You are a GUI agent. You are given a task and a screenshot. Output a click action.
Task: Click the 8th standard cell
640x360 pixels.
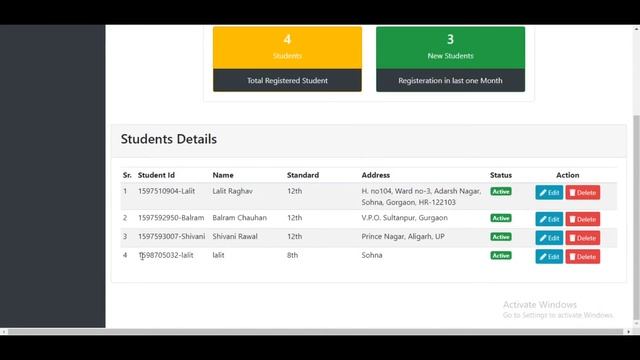293,256
